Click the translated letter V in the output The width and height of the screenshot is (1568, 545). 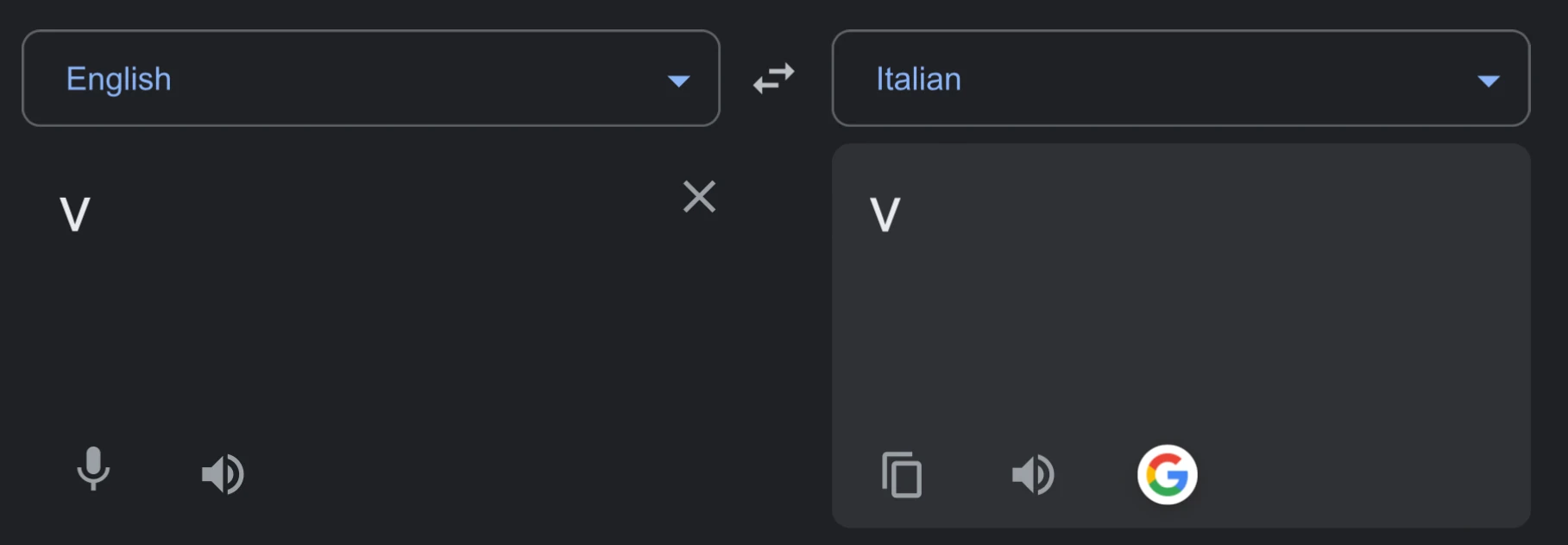pos(885,215)
